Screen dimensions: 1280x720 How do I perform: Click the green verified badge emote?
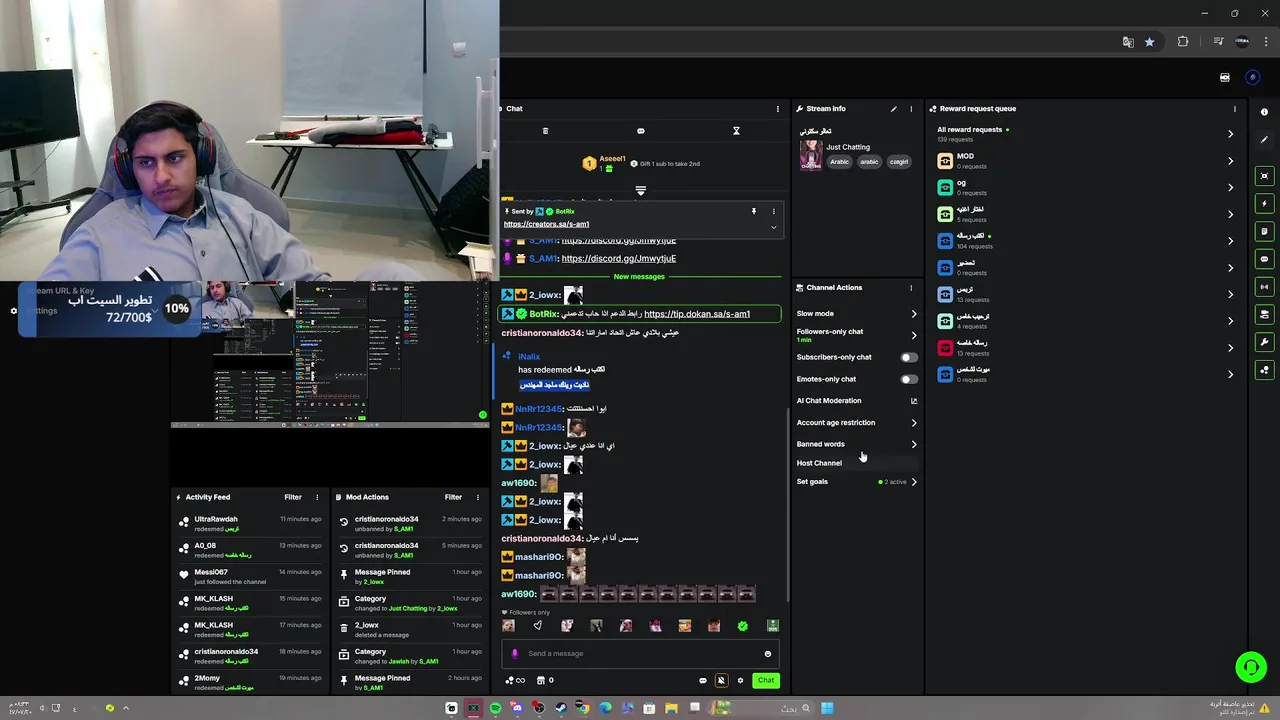(x=742, y=626)
